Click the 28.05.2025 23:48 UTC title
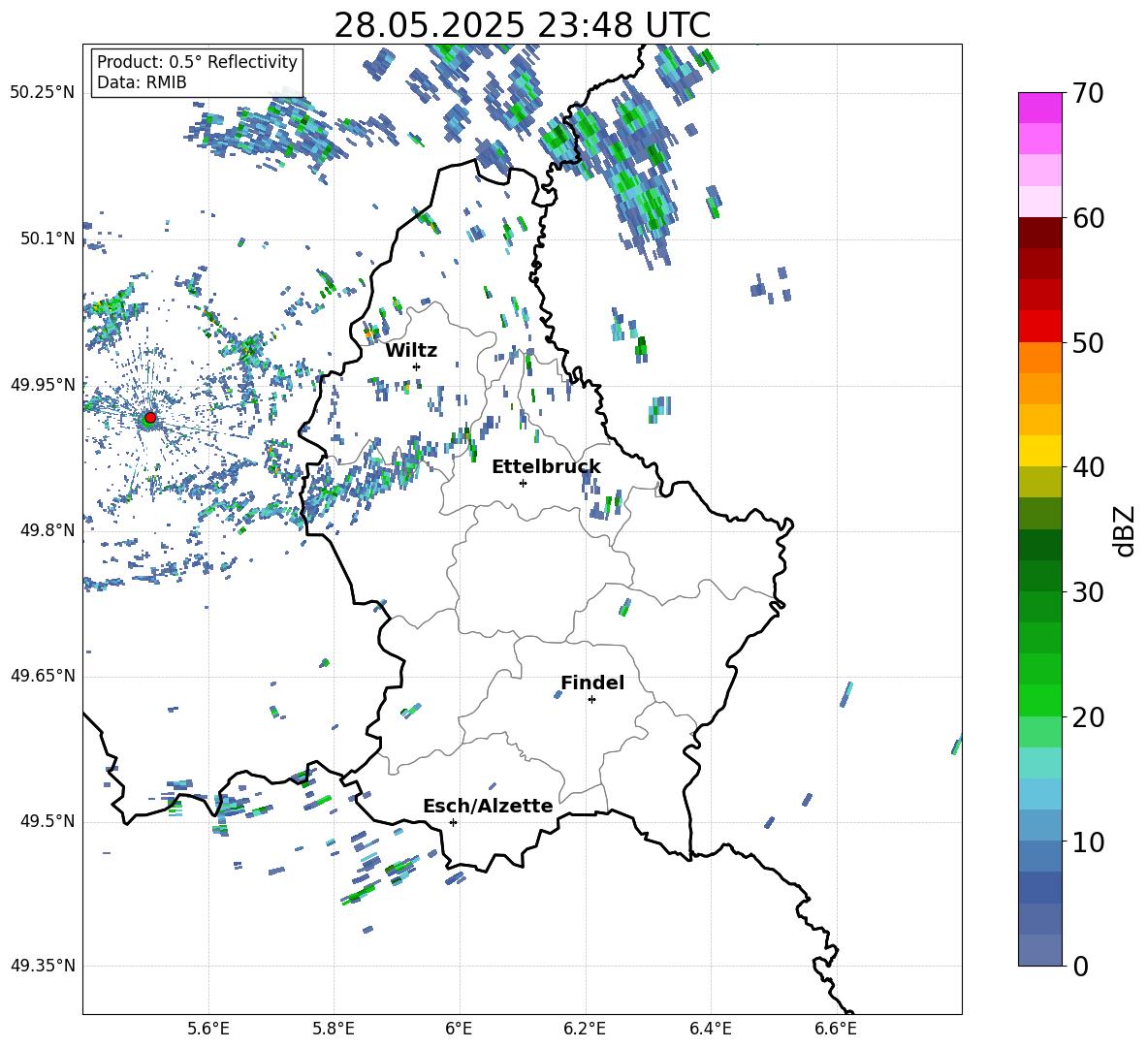This screenshot has height=1048, width=1148. click(523, 25)
